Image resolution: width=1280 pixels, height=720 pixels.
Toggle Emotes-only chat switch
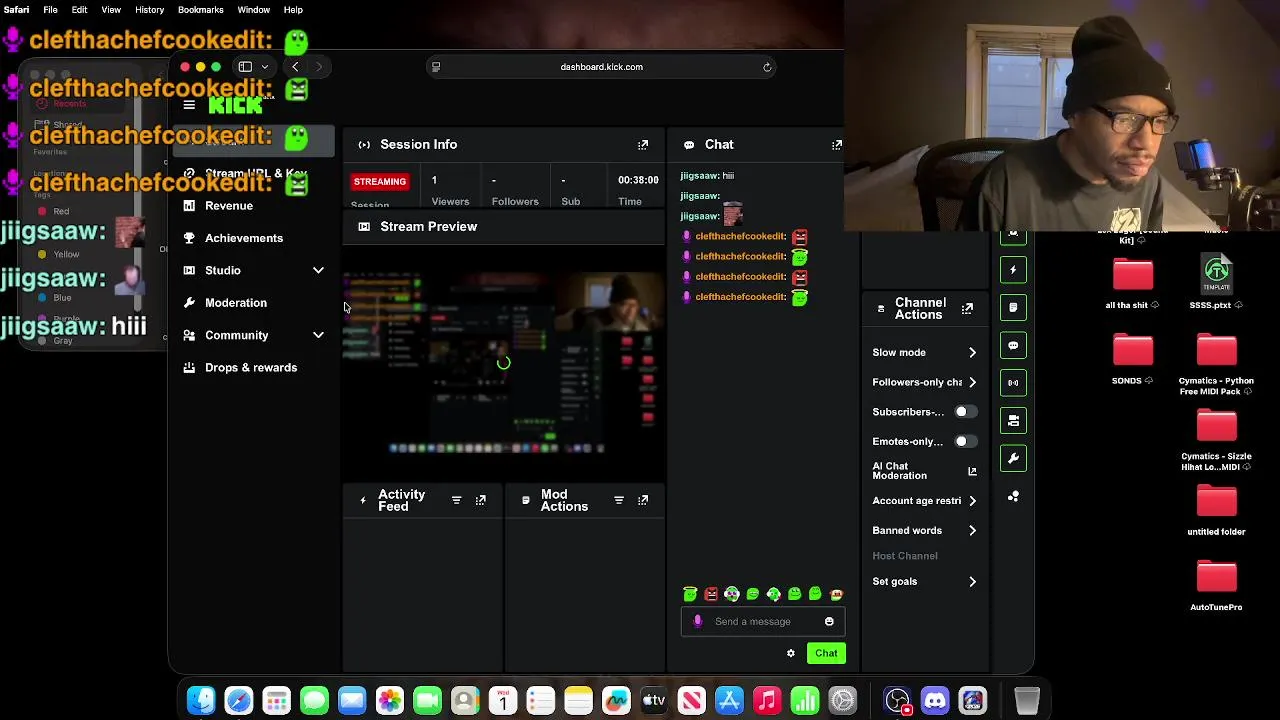pyautogui.click(x=964, y=442)
